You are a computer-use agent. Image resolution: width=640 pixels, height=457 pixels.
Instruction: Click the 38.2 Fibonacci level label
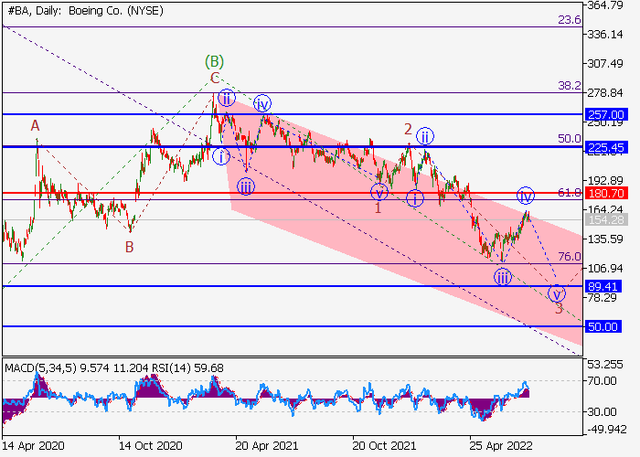(x=569, y=85)
